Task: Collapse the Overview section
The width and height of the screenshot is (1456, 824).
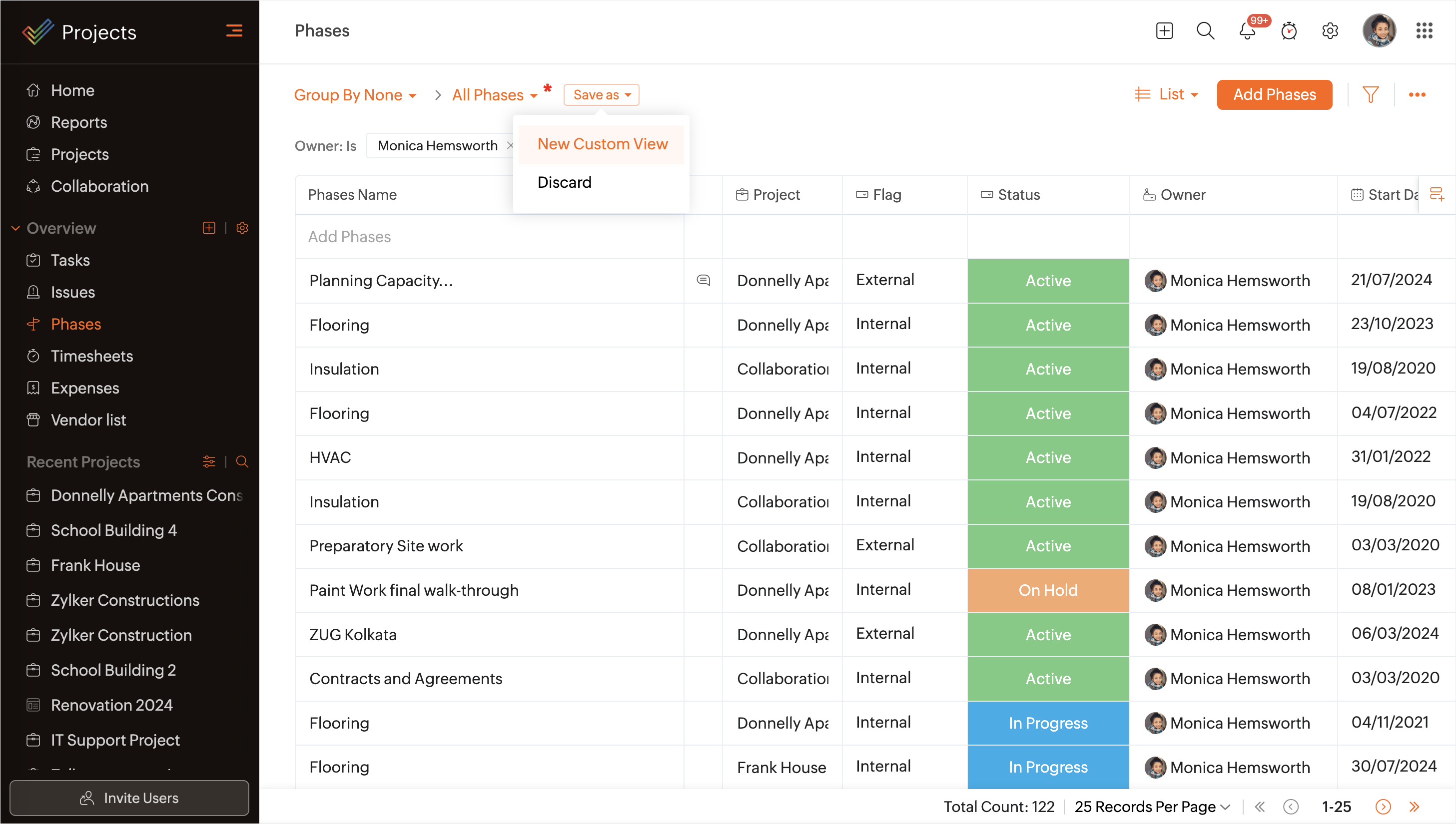Action: click(16, 228)
